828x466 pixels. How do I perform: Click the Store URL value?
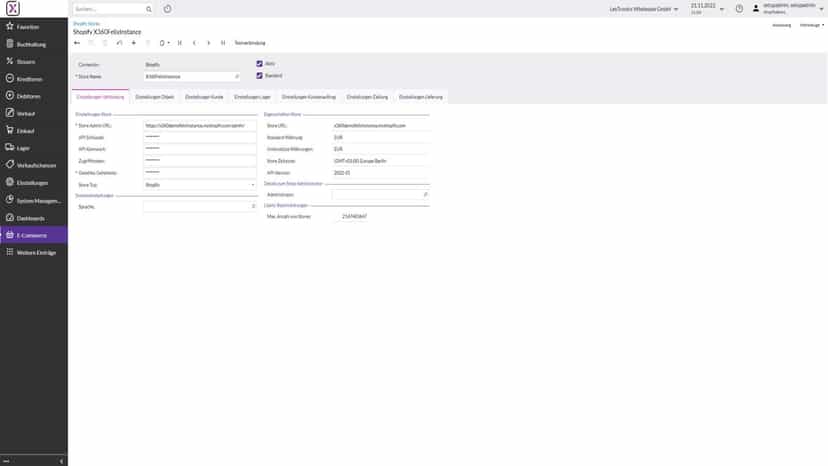click(x=370, y=126)
